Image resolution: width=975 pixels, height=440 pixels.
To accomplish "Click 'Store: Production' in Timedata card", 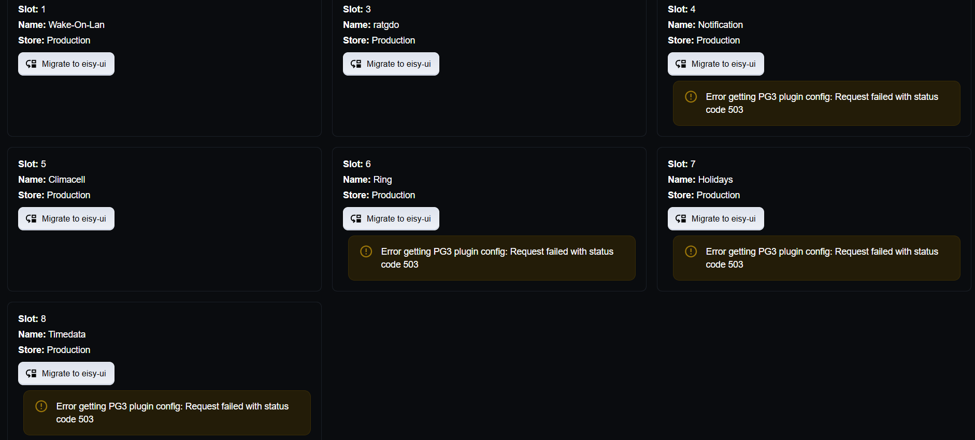I will 54,350.
